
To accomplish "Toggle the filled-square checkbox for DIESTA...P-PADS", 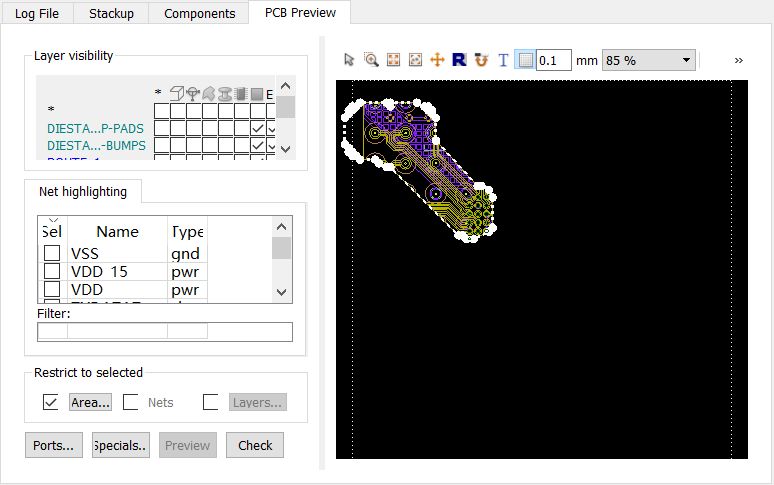I will pos(258,128).
